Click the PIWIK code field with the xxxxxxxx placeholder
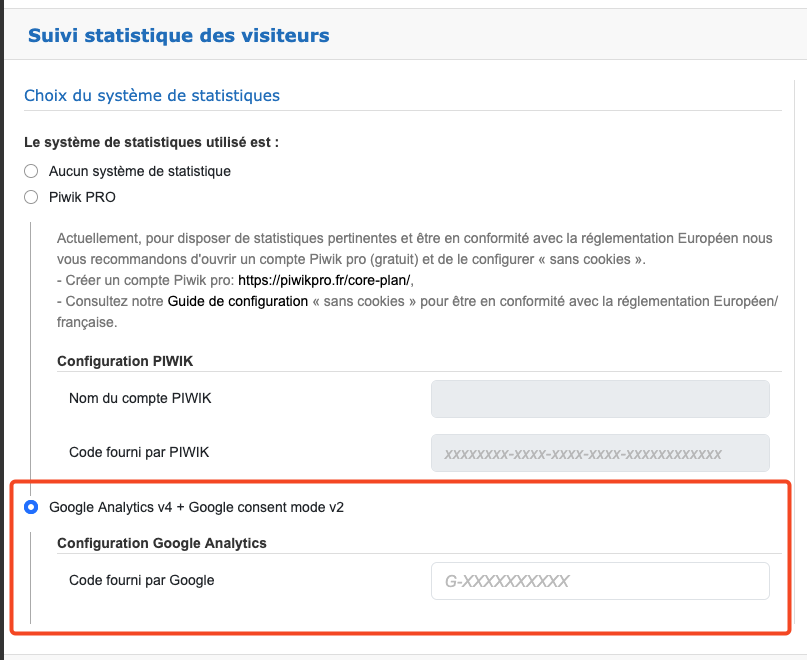The width and height of the screenshot is (807, 660). click(x=599, y=453)
